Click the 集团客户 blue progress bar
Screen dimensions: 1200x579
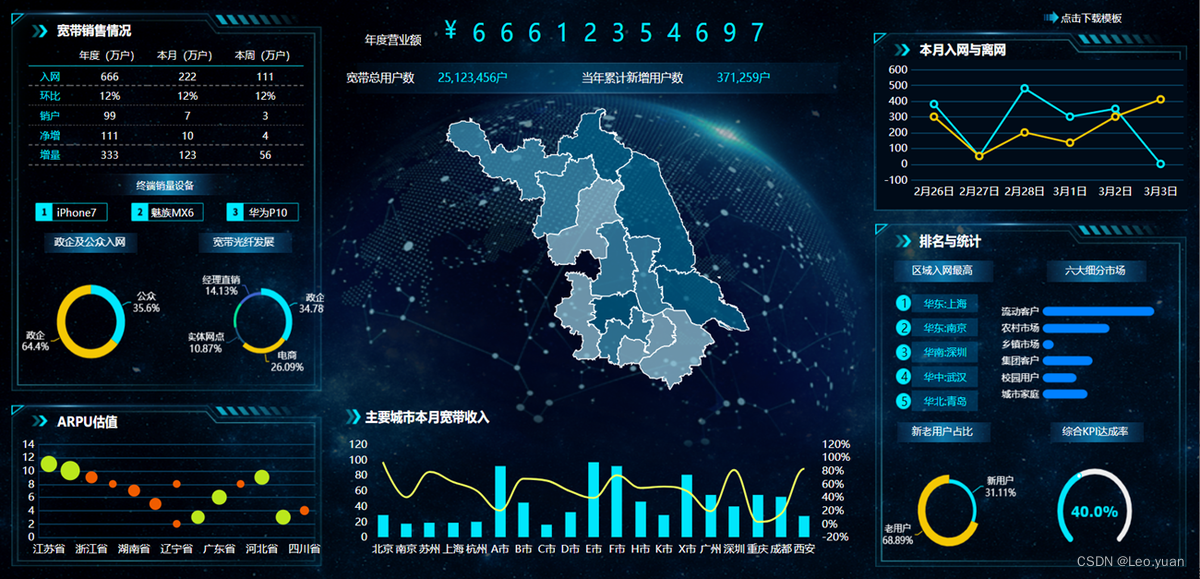(x=1067, y=361)
